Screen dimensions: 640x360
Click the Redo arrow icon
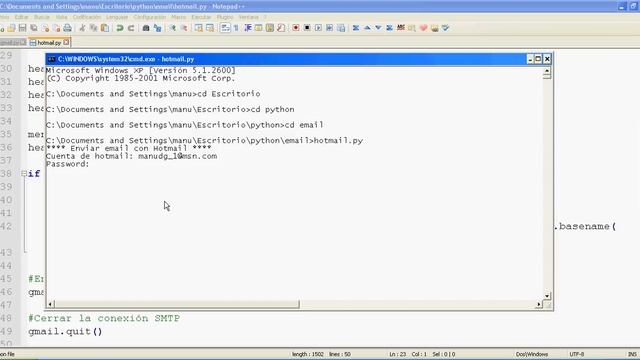tap(131, 28)
